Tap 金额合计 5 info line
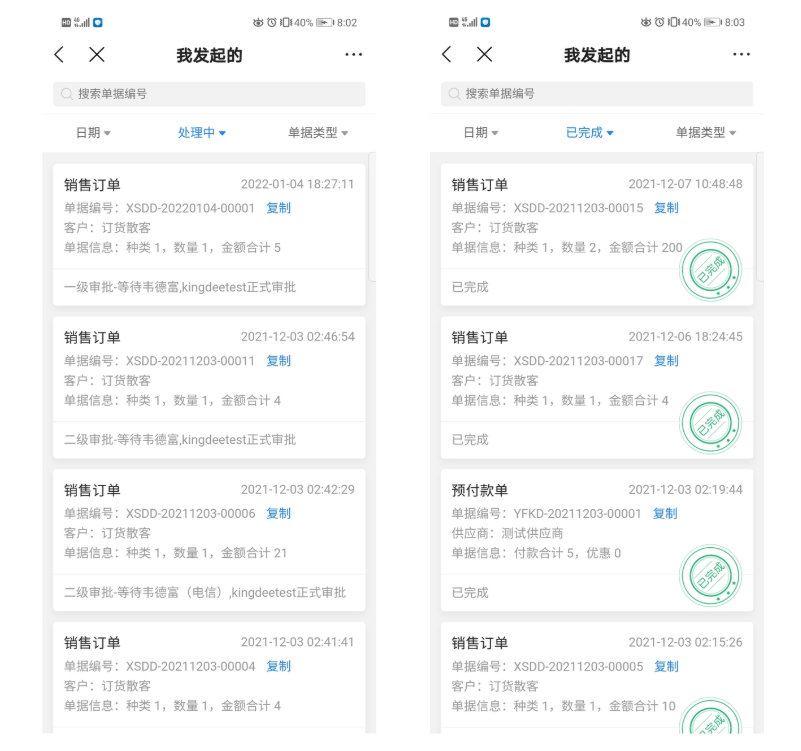The image size is (801, 751). pos(172,248)
